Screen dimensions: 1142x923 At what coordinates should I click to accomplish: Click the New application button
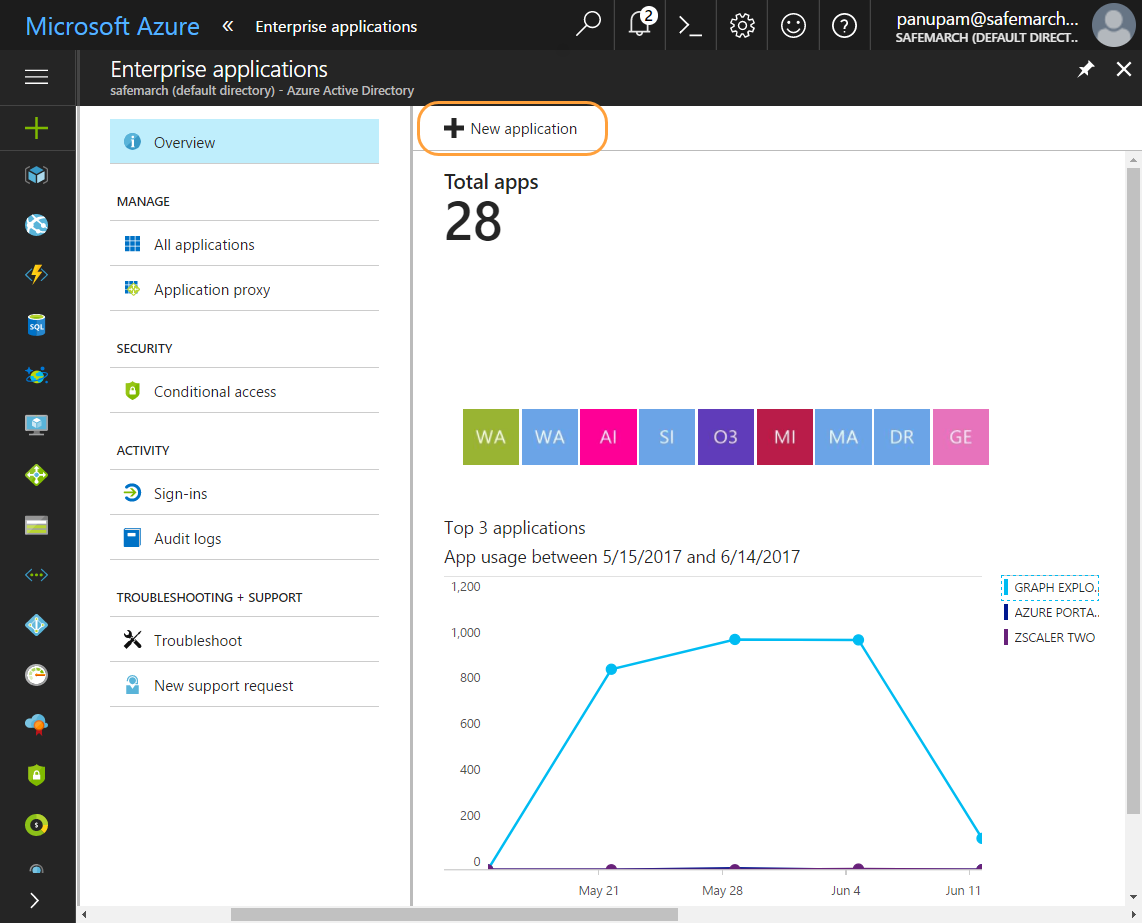[511, 128]
